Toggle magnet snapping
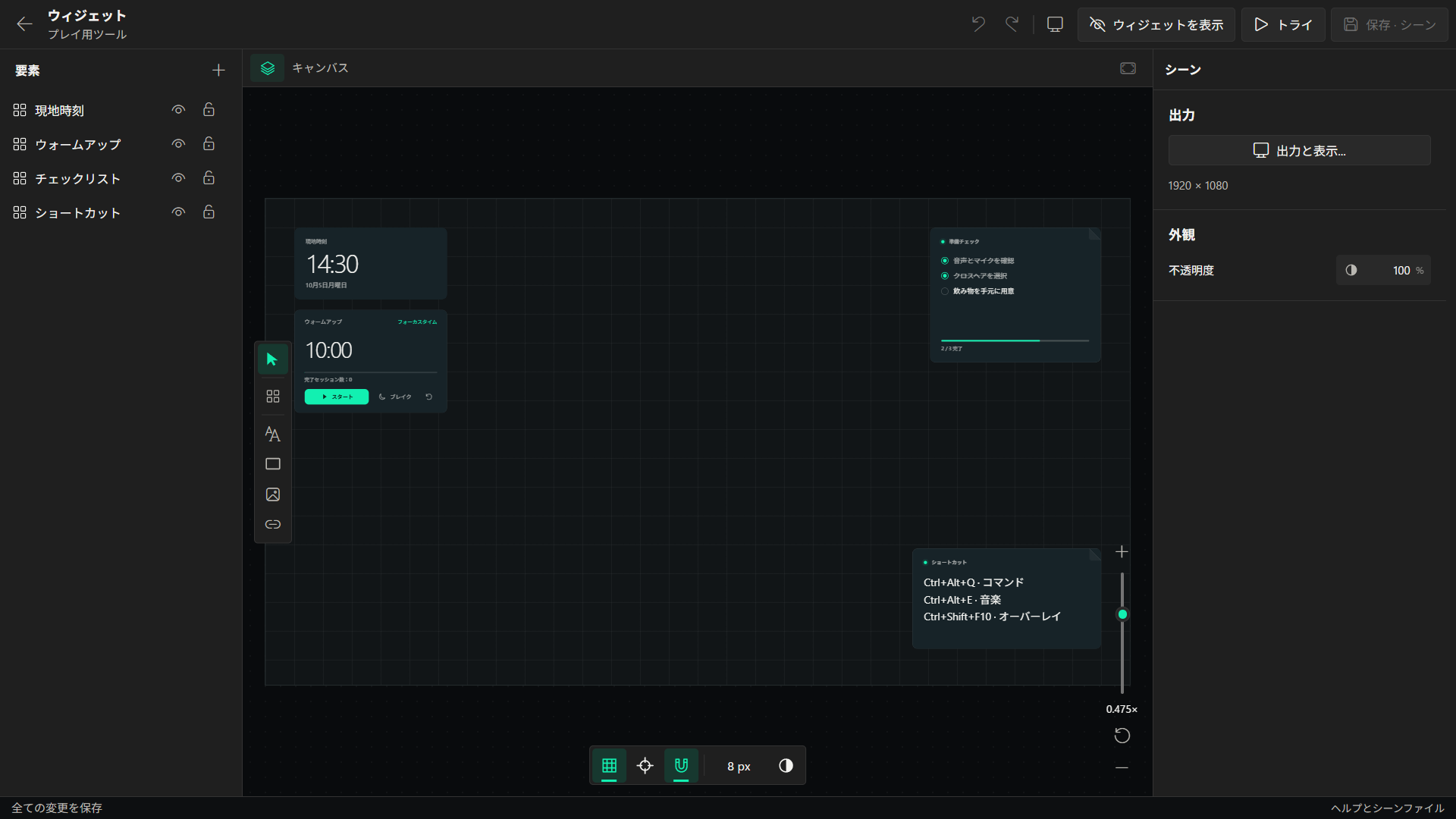1456x819 pixels. (x=681, y=766)
